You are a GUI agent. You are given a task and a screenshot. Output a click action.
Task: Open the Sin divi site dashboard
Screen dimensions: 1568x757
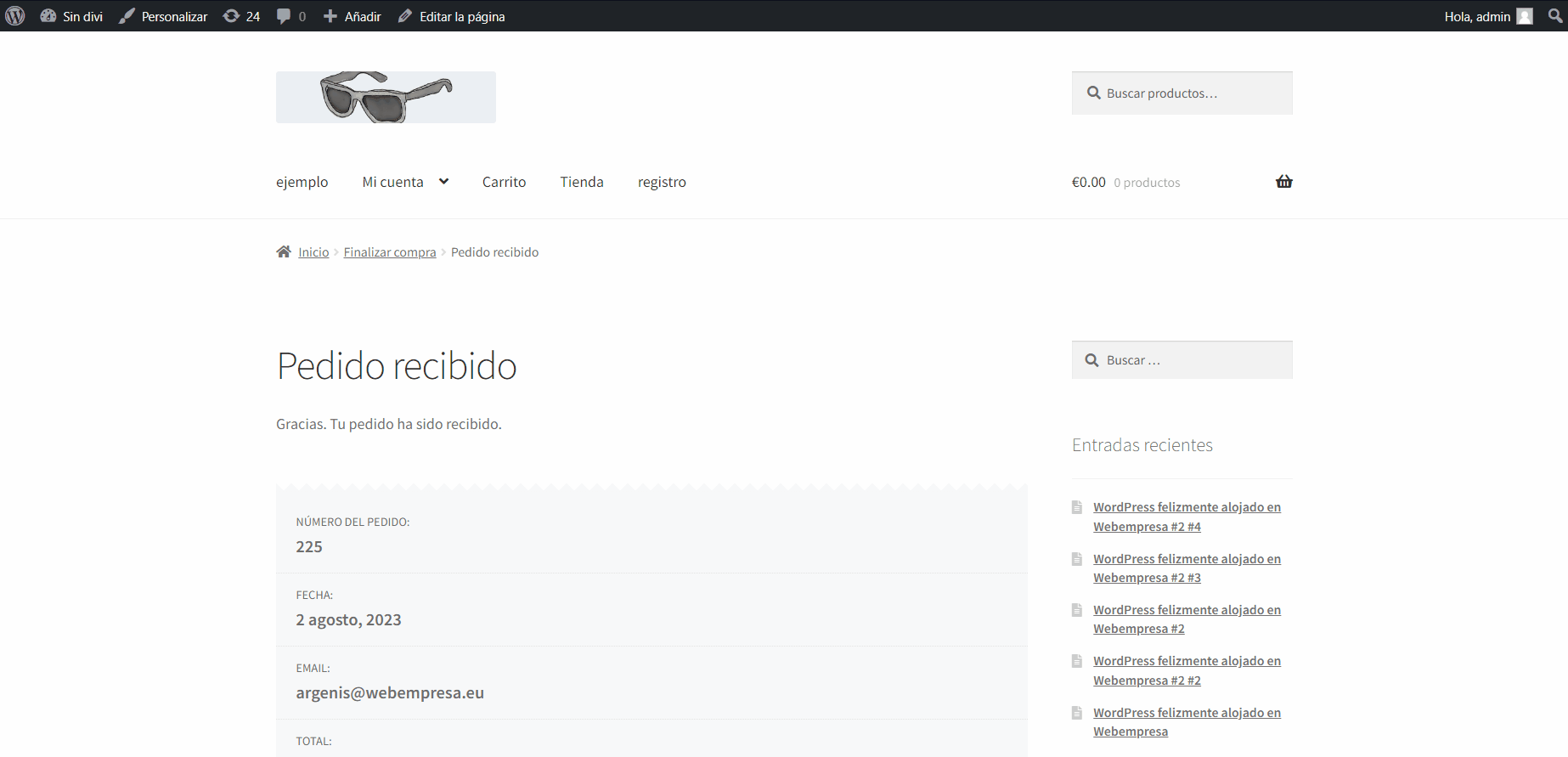(72, 16)
